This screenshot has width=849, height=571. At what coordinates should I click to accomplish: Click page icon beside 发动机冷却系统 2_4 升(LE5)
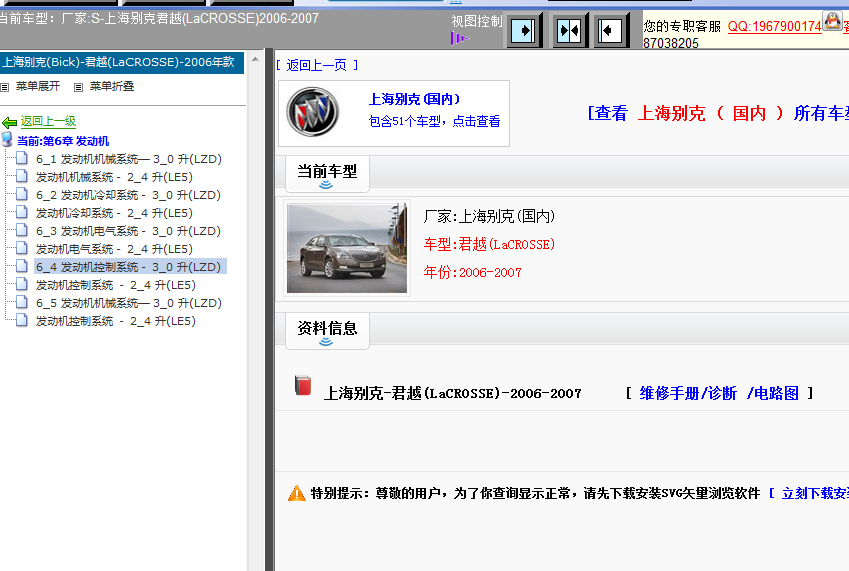22,212
